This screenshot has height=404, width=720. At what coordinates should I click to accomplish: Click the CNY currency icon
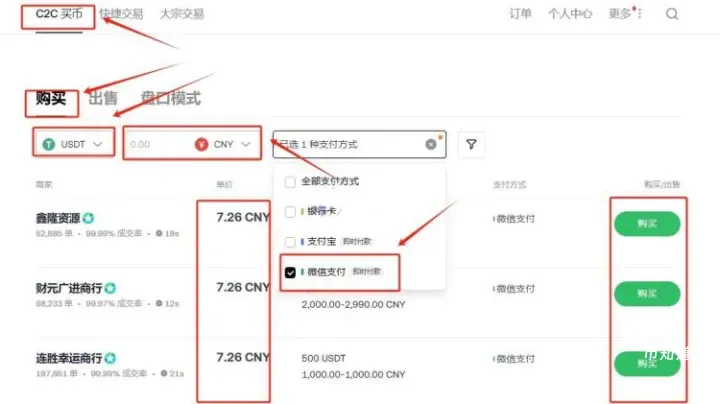(x=201, y=144)
